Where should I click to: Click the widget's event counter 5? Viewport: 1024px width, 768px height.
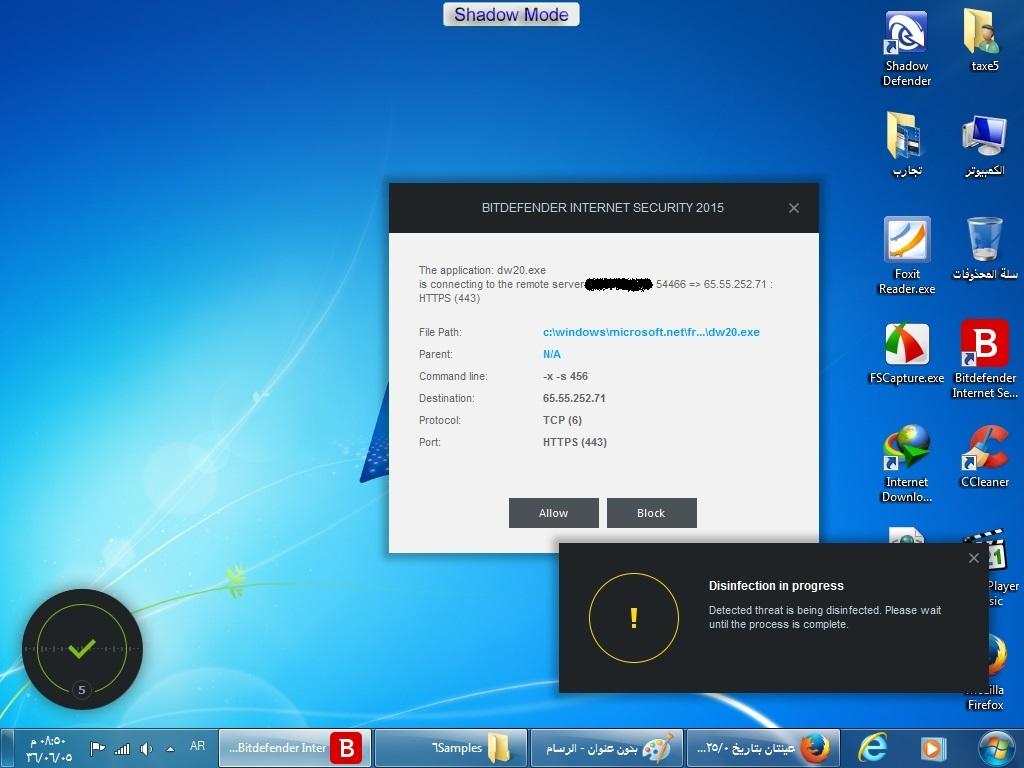pyautogui.click(x=82, y=690)
